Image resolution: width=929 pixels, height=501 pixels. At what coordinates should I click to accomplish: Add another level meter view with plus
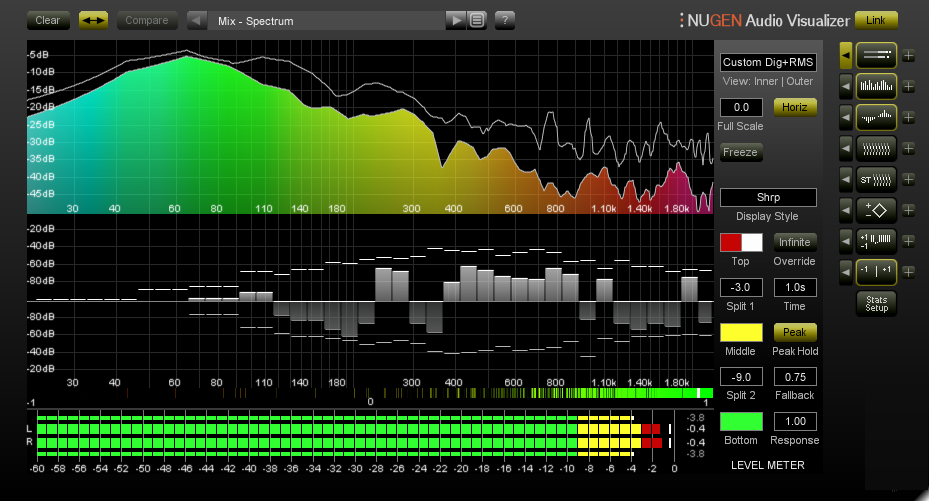tap(908, 56)
